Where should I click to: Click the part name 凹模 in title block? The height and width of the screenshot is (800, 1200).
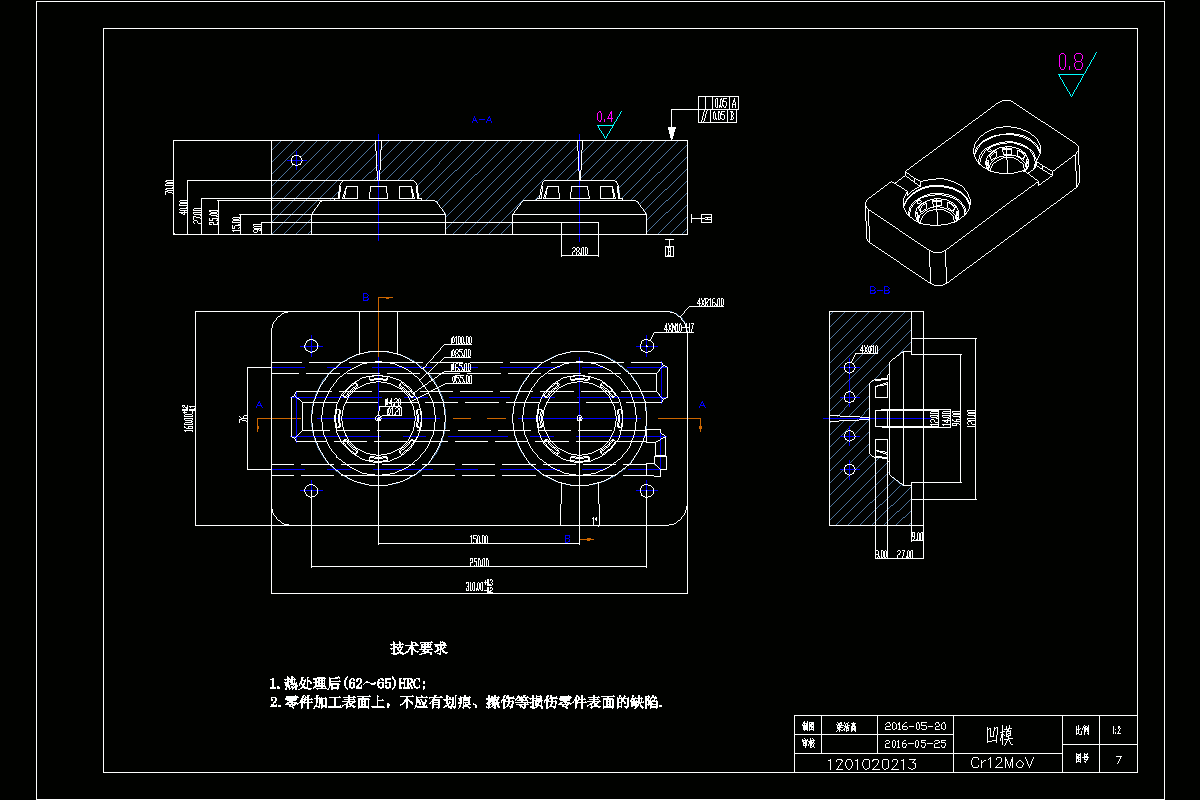pyautogui.click(x=1000, y=735)
